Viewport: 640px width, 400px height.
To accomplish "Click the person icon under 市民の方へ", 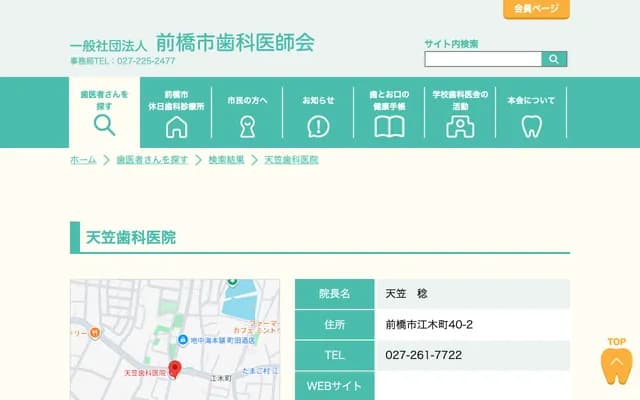I will [247, 127].
